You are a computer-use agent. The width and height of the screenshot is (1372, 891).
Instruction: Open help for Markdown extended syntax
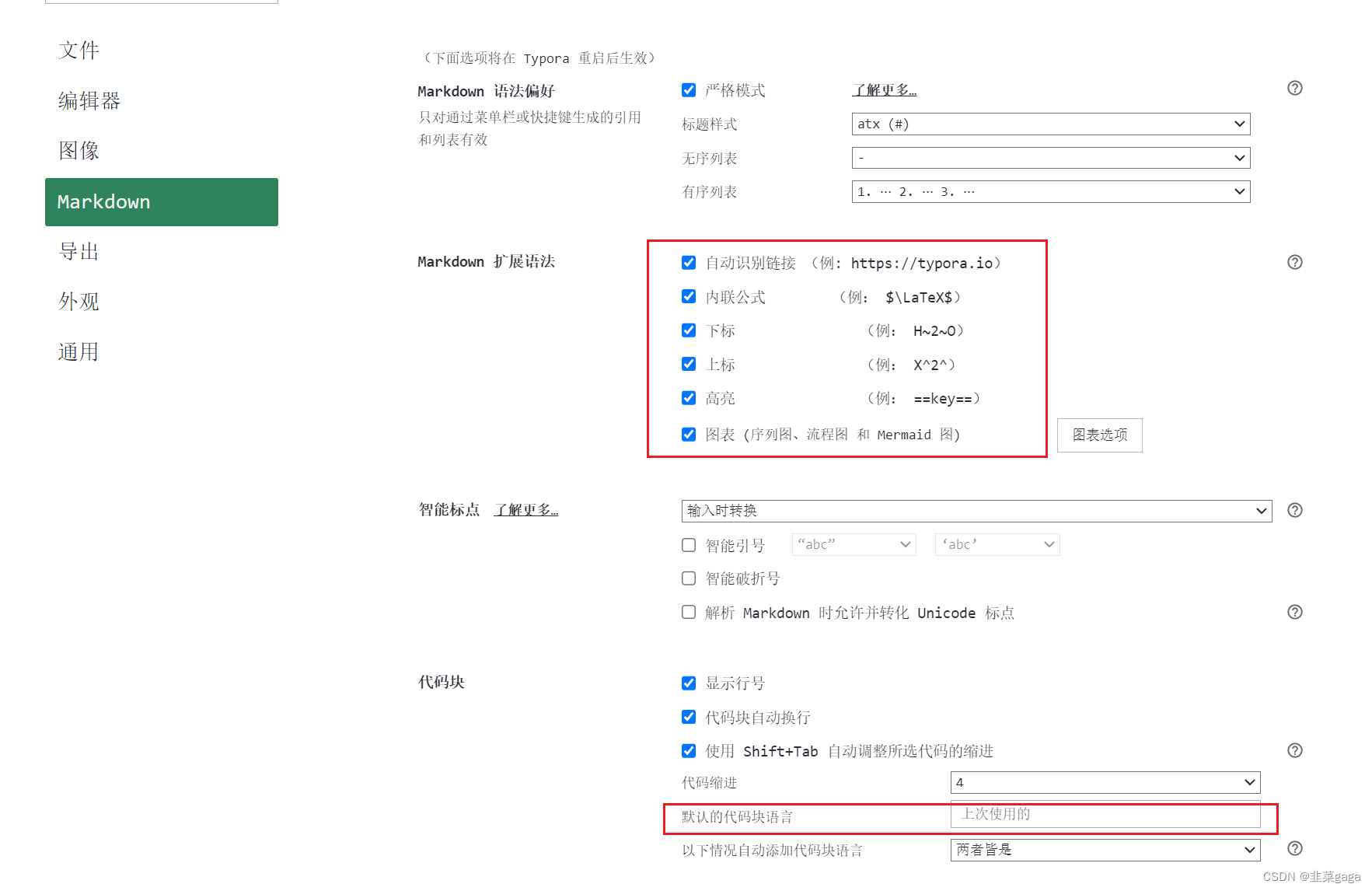[1294, 262]
